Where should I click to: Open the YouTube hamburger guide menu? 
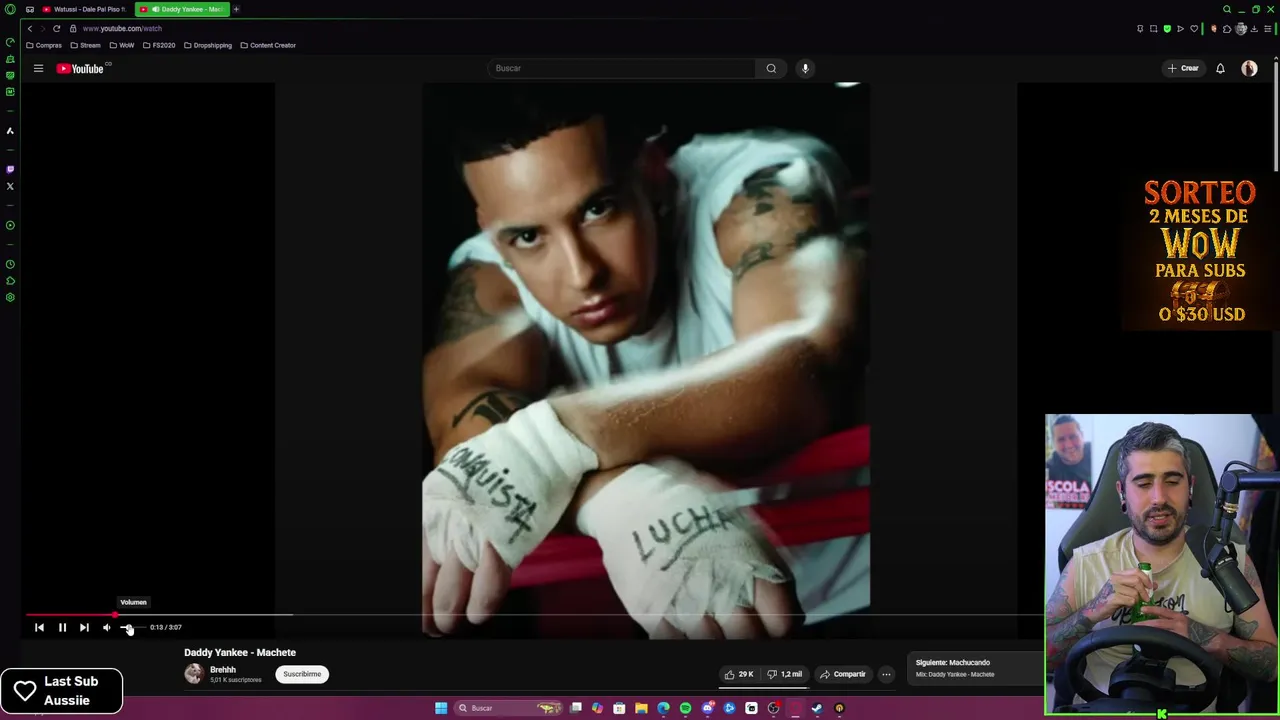pos(38,68)
